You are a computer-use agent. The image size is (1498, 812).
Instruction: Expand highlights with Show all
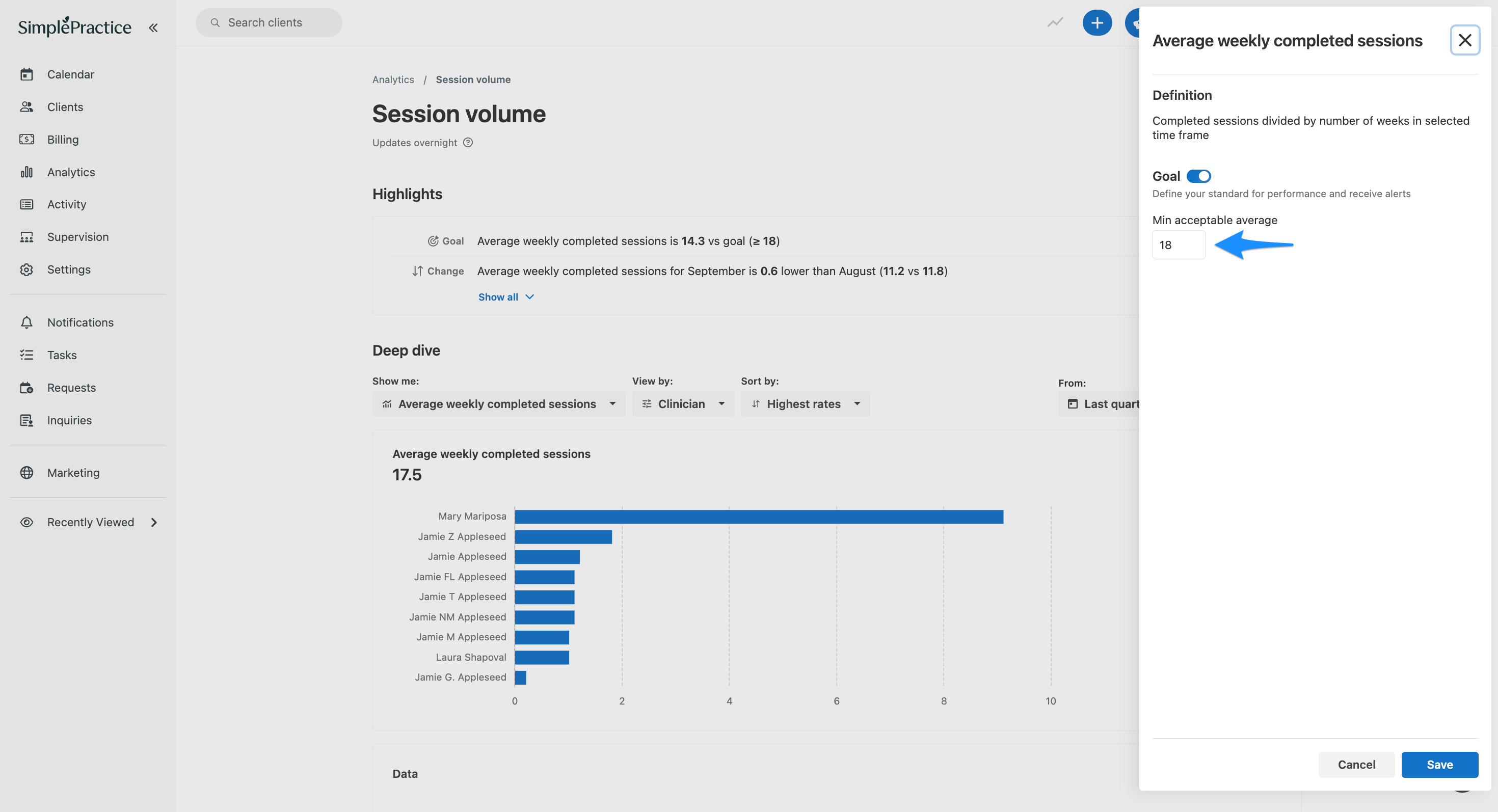point(506,297)
